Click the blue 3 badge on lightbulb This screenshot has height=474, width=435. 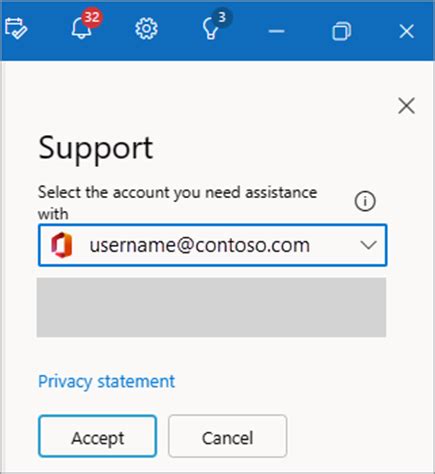(222, 17)
